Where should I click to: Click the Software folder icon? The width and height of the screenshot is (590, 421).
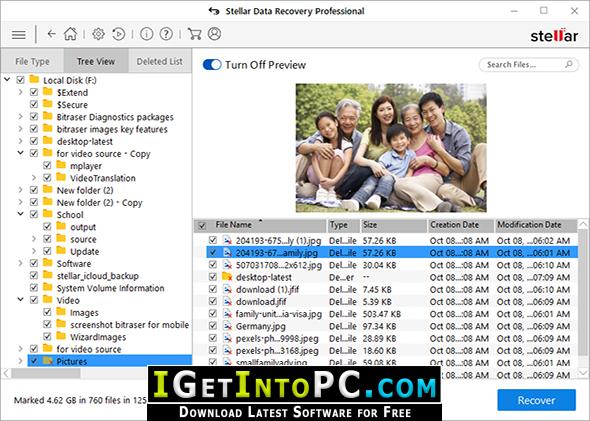point(48,263)
